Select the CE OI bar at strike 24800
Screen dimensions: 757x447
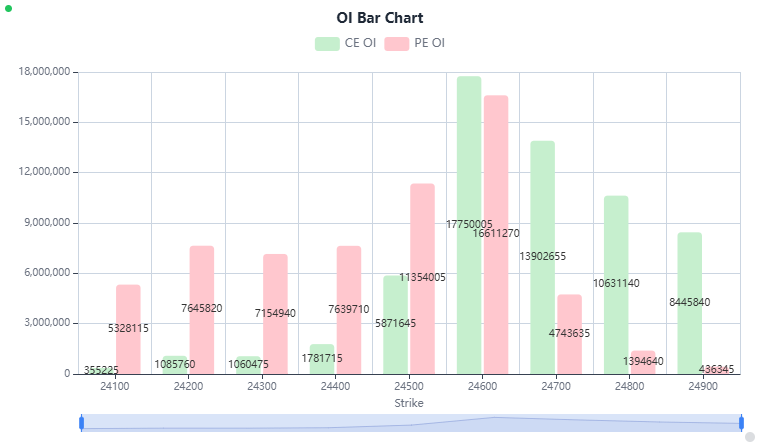(616, 285)
